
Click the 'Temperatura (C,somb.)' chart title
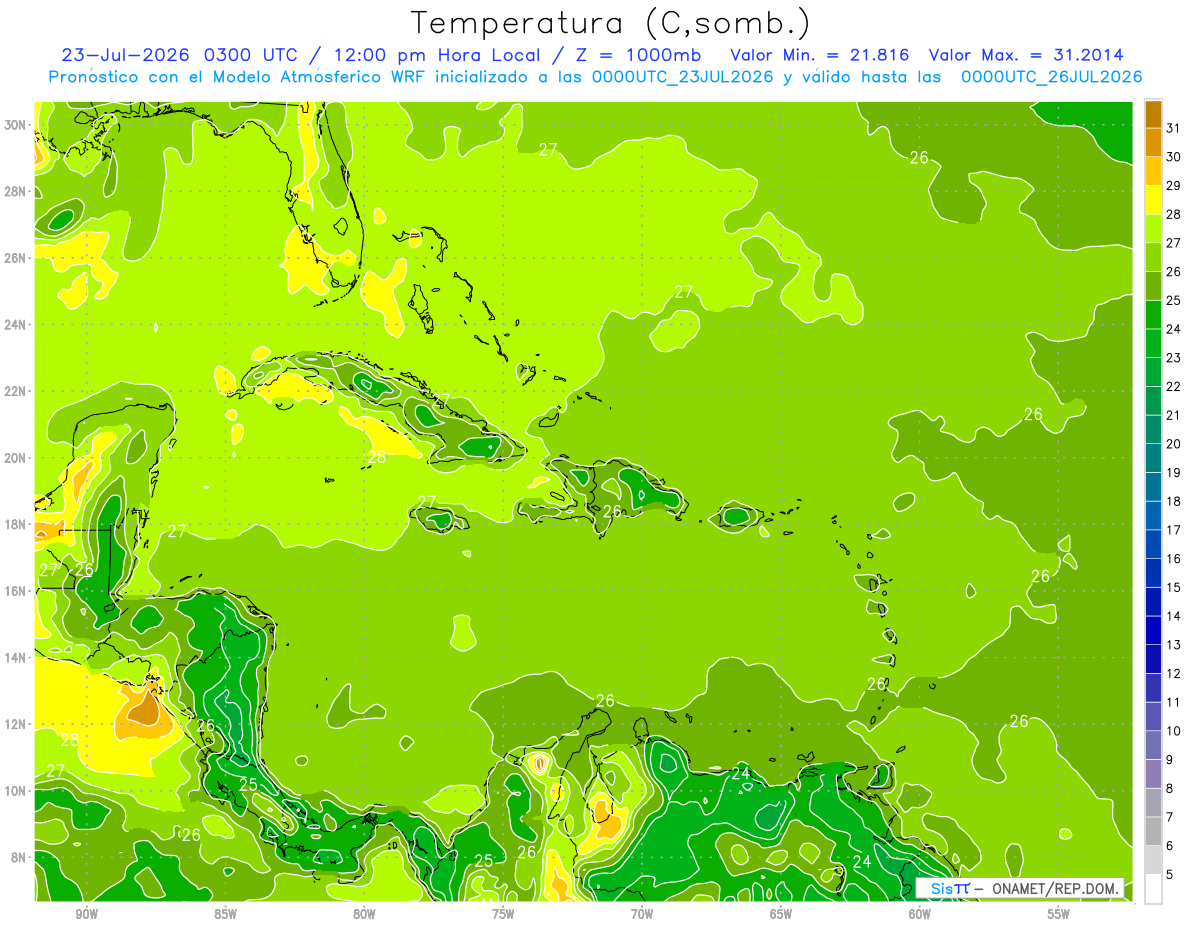click(611, 23)
